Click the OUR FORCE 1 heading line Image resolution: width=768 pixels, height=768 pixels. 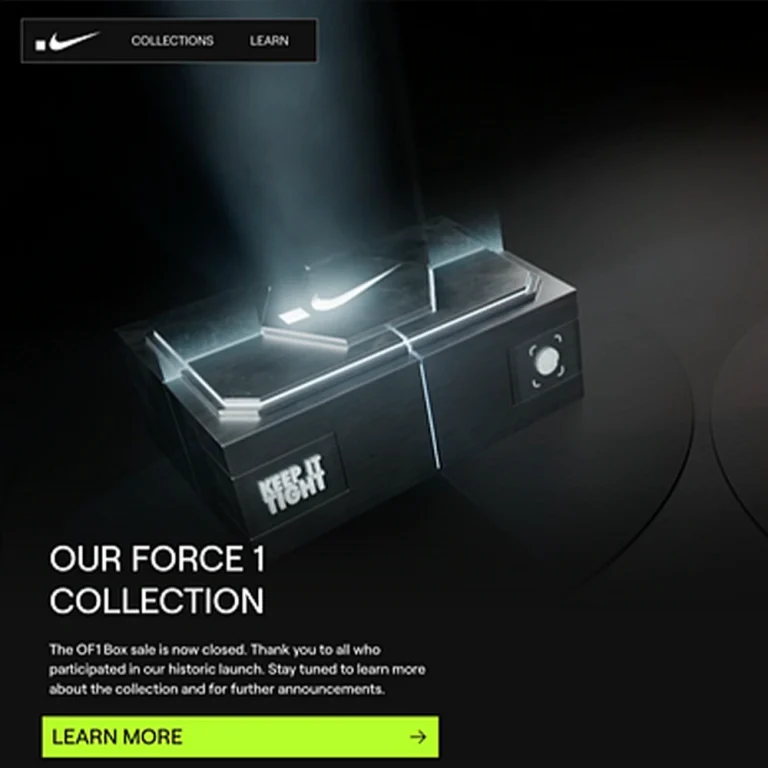point(157,558)
